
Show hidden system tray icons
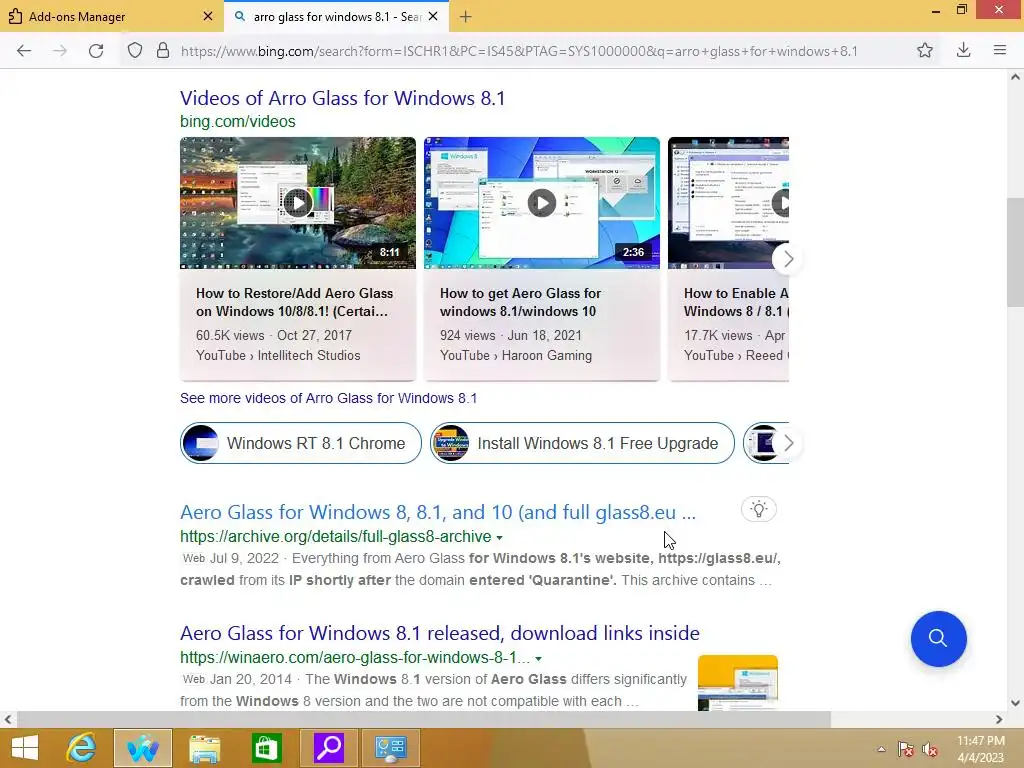pos(881,749)
